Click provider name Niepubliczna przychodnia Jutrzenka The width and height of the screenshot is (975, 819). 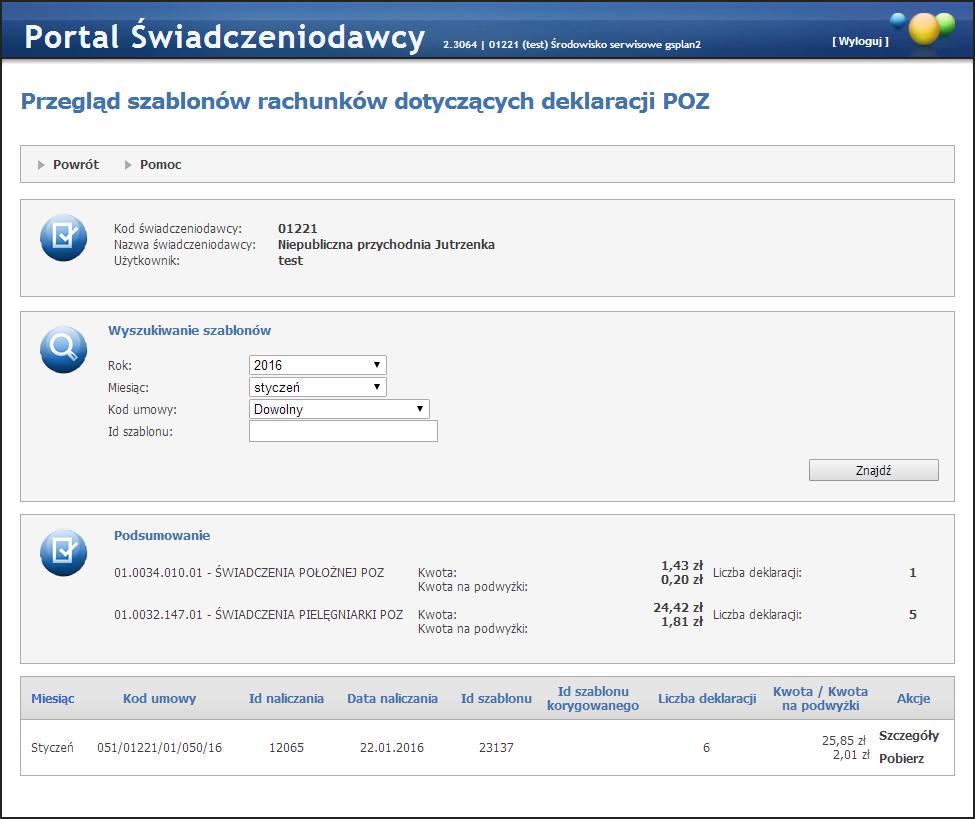[386, 244]
